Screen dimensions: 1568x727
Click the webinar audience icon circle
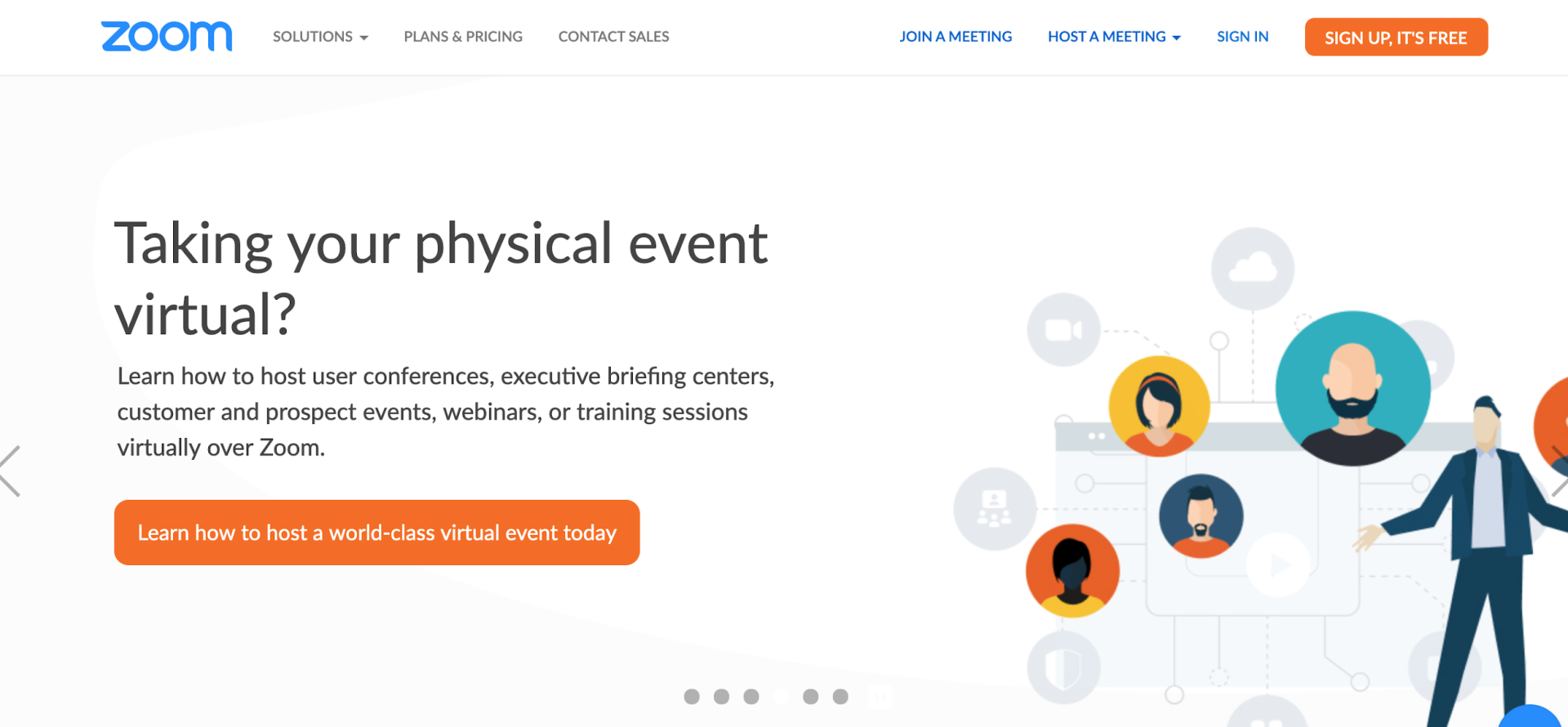[995, 509]
